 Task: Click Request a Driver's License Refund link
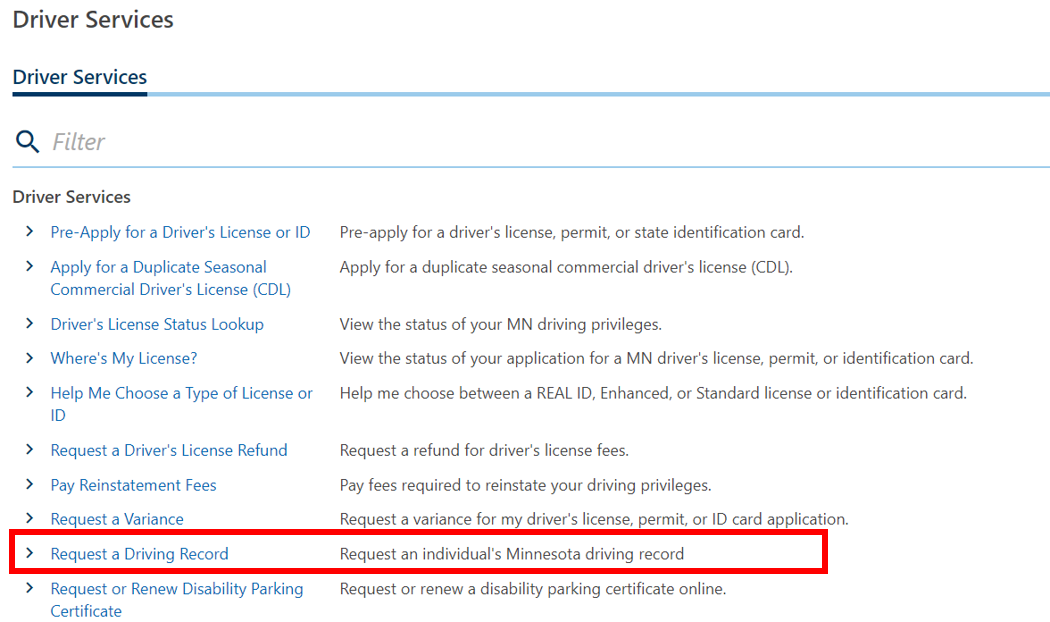(169, 451)
